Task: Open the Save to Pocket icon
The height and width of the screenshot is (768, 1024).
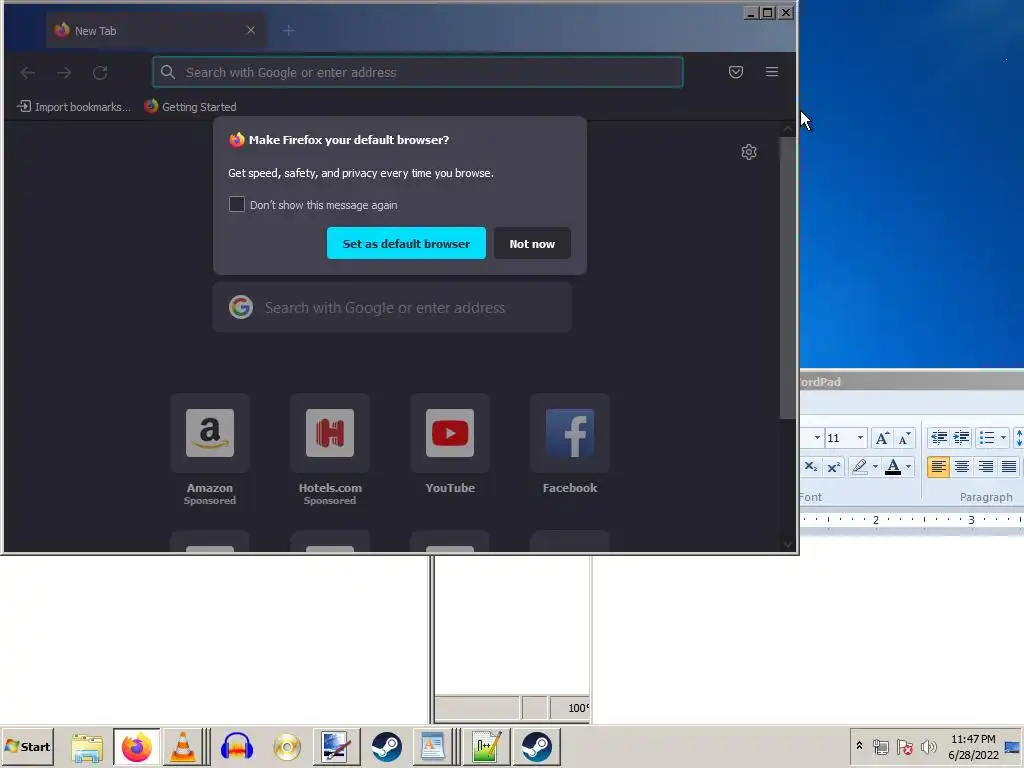Action: click(736, 72)
